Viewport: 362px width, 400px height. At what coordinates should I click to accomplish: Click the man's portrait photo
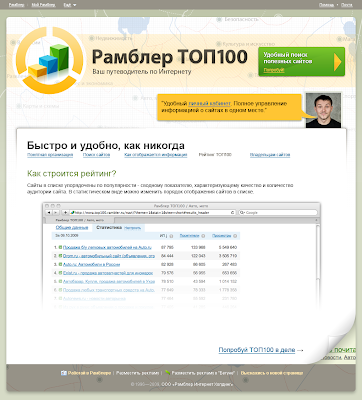tap(323, 110)
